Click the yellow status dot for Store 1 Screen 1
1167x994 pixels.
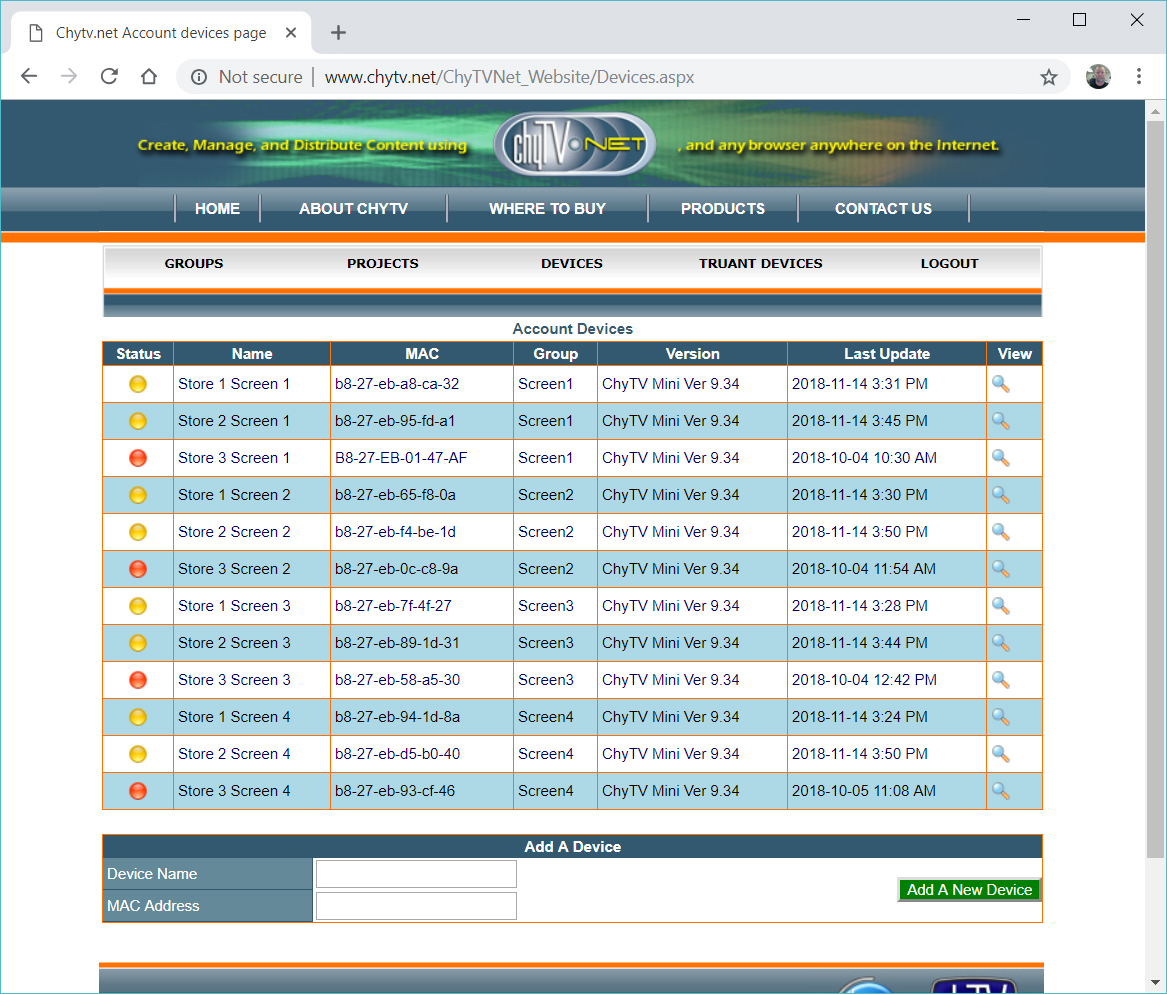[x=138, y=384]
